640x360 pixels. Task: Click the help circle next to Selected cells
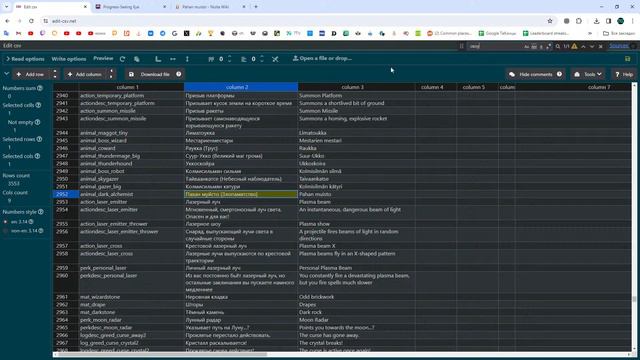(x=38, y=105)
